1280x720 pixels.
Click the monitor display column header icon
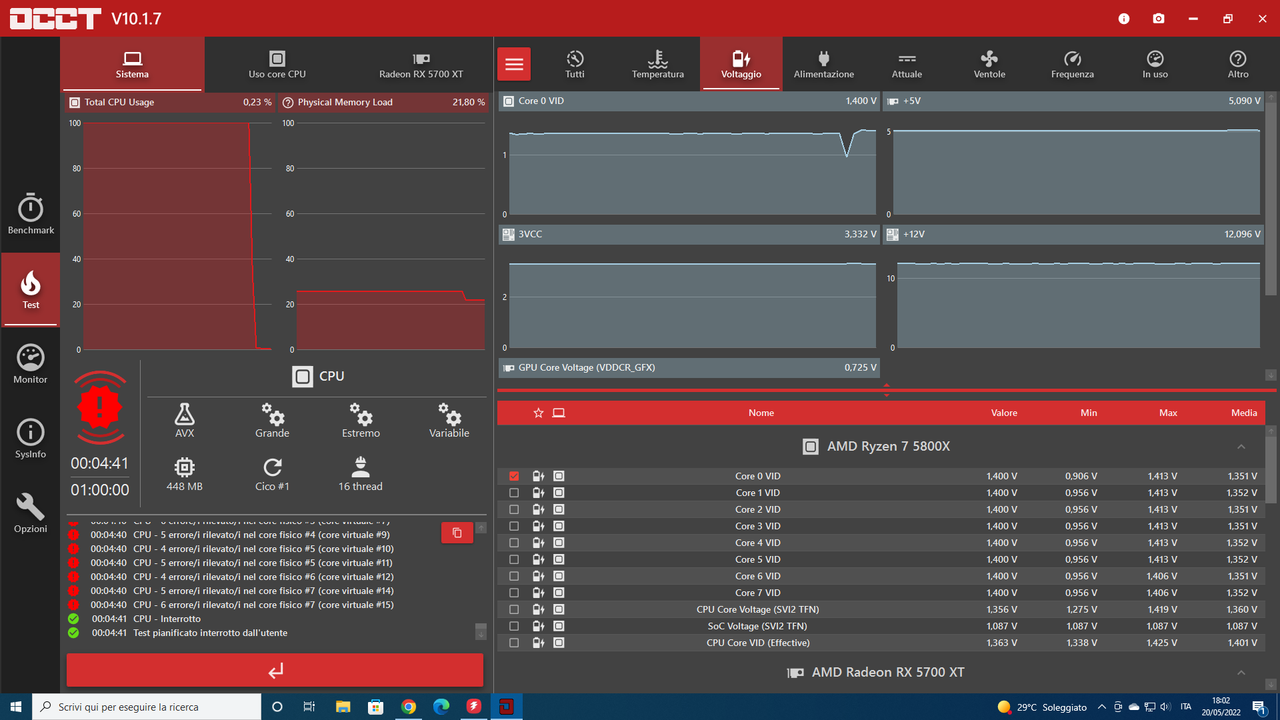[559, 413]
